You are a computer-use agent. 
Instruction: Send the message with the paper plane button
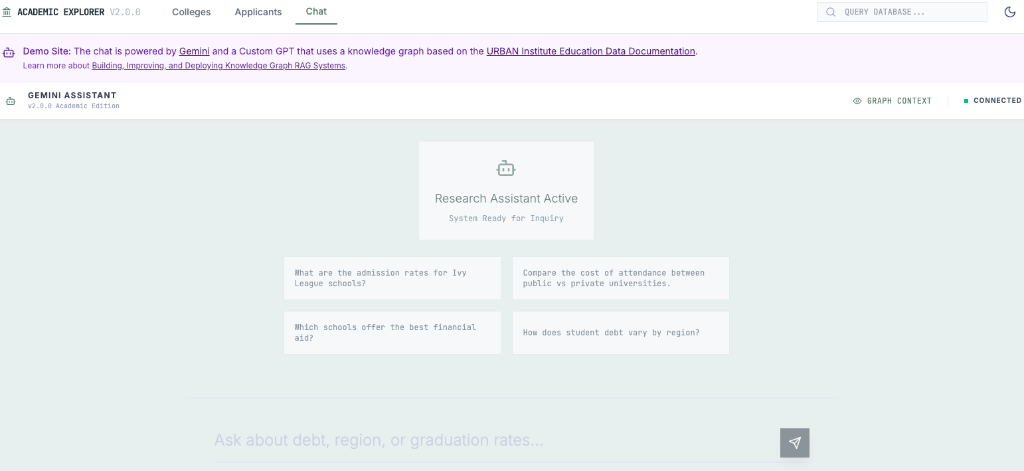[794, 443]
